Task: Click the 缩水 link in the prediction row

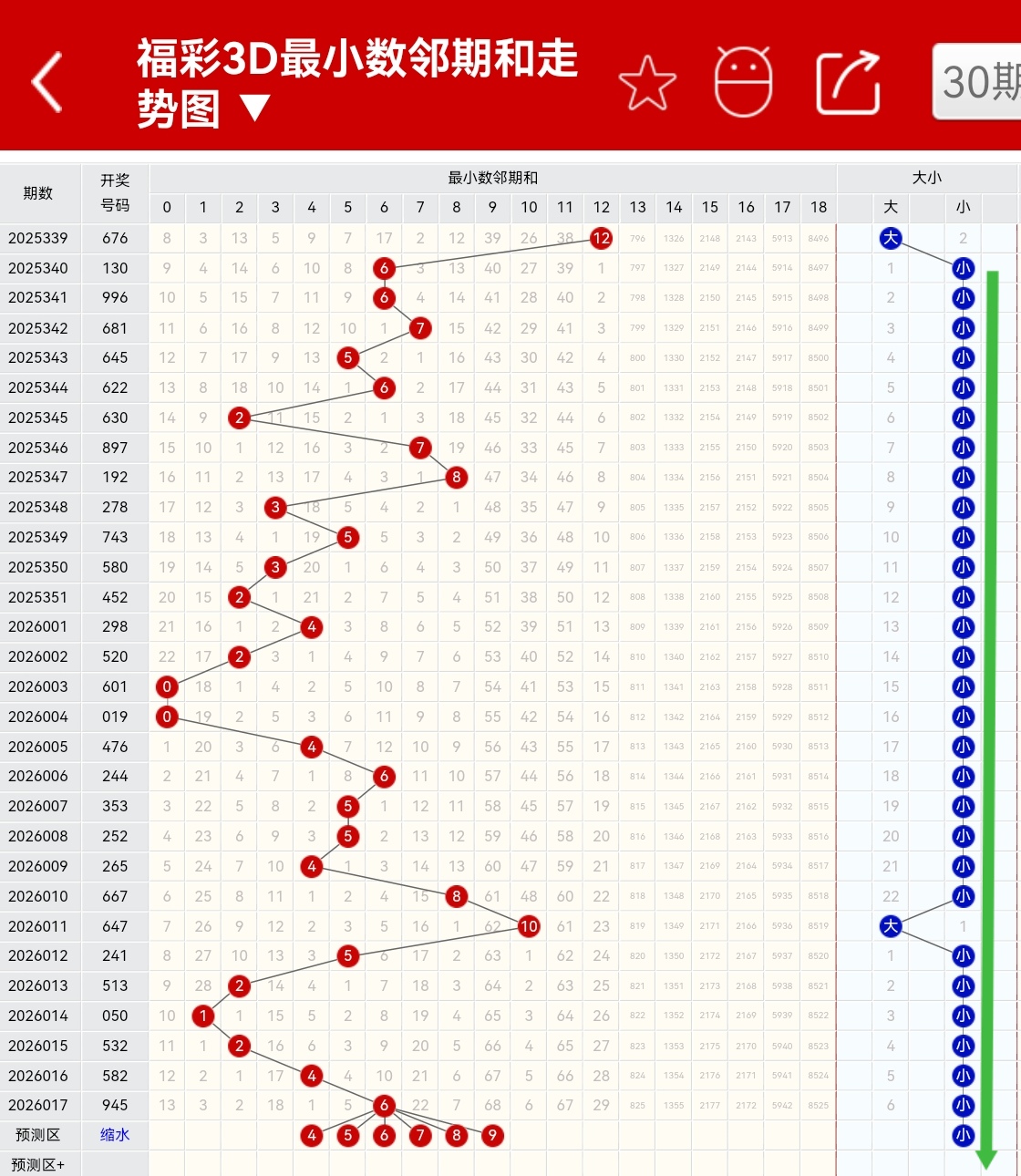Action: coord(115,1135)
